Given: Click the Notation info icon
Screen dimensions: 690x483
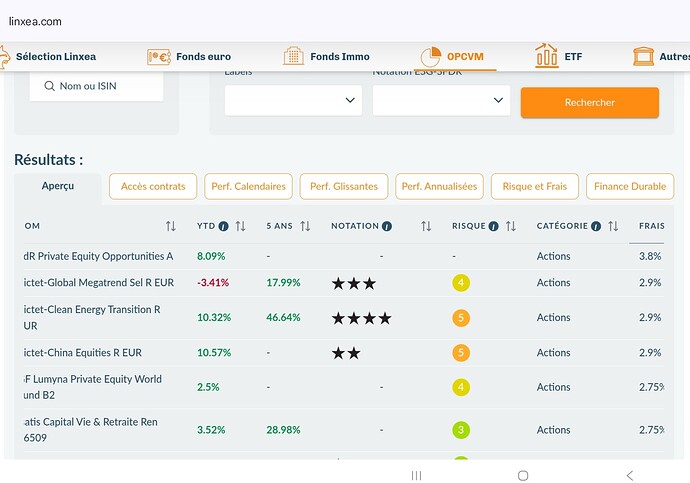Looking at the screenshot, I should point(386,226).
